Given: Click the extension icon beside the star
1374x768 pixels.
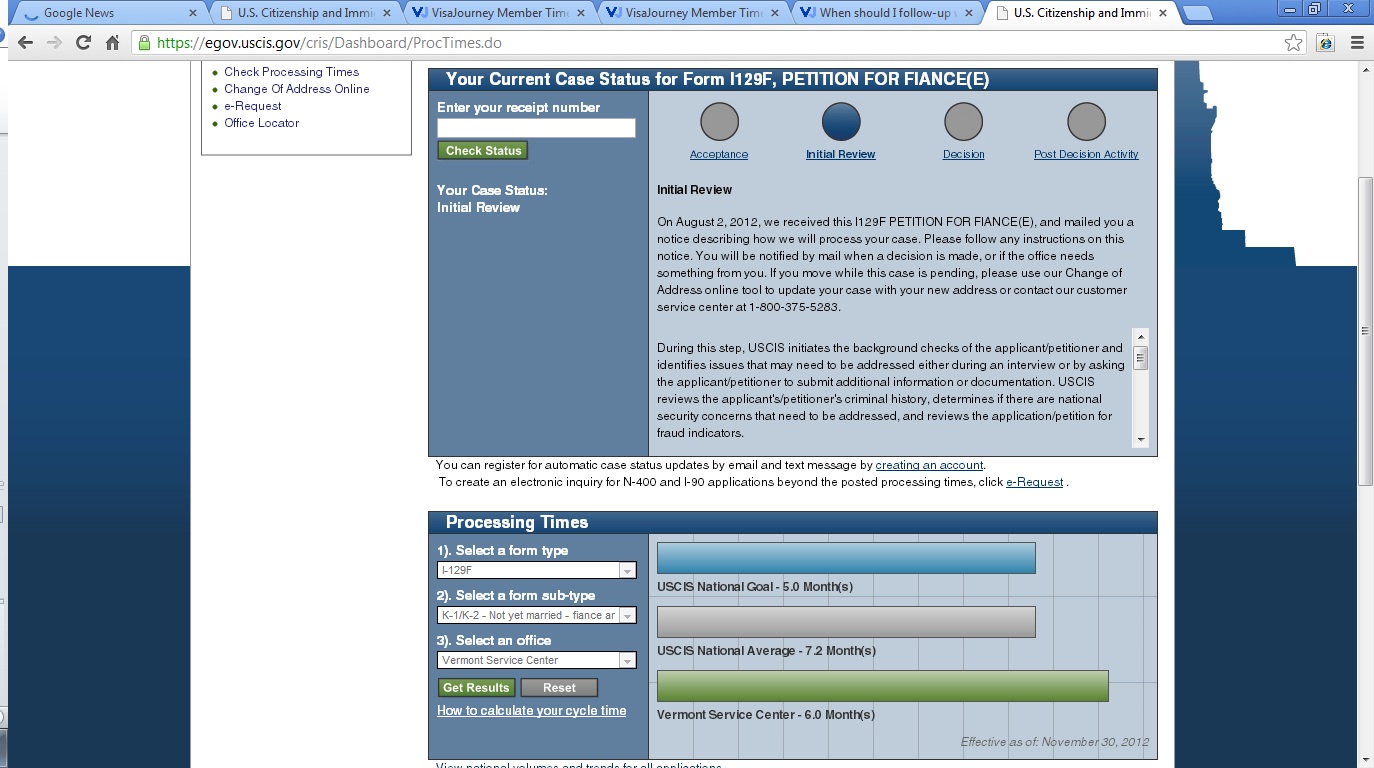Looking at the screenshot, I should [x=1326, y=43].
